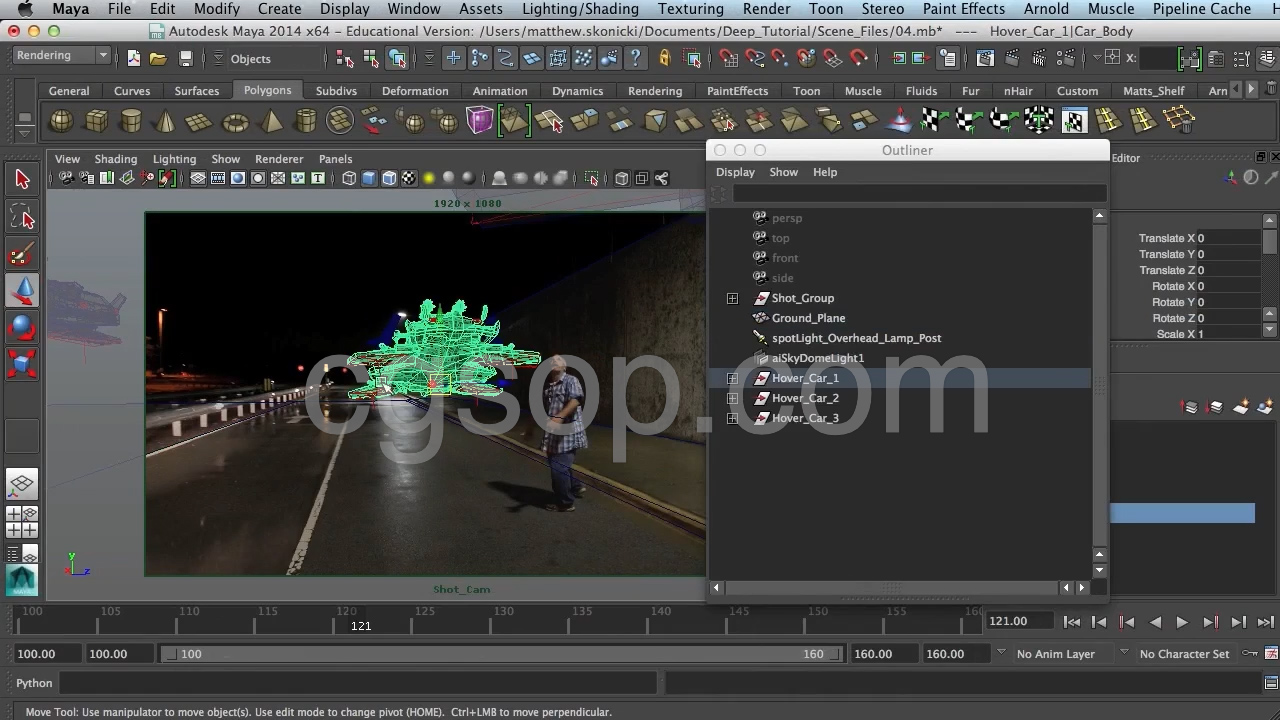Viewport: 1280px width, 720px height.
Task: Toggle viewport textured checker display
Action: click(409, 179)
